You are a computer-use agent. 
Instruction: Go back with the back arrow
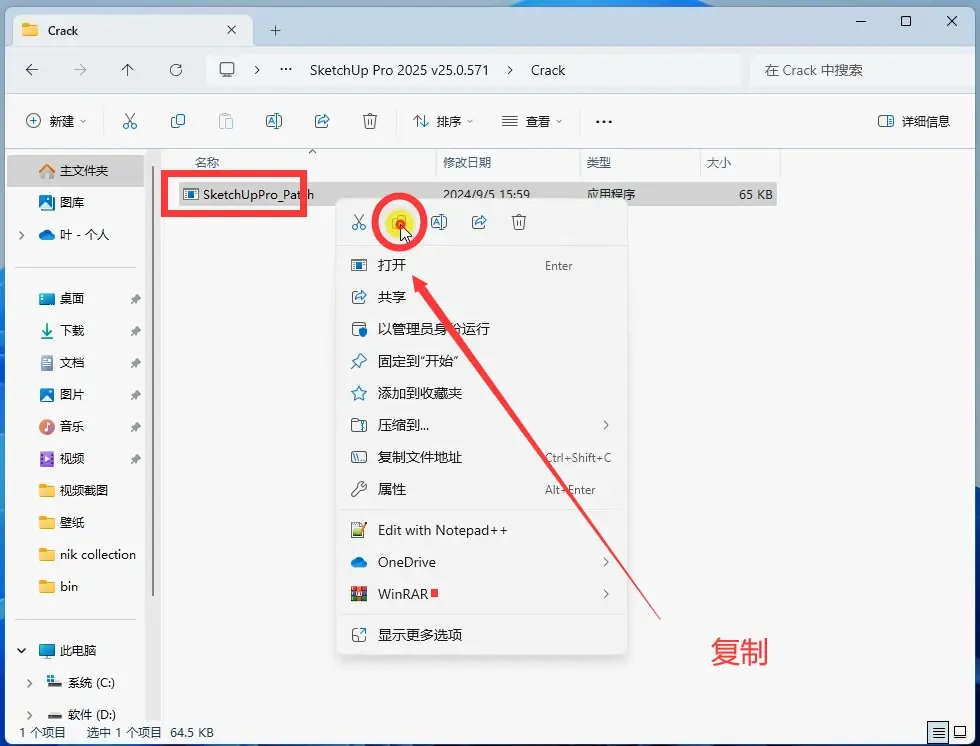pyautogui.click(x=32, y=70)
